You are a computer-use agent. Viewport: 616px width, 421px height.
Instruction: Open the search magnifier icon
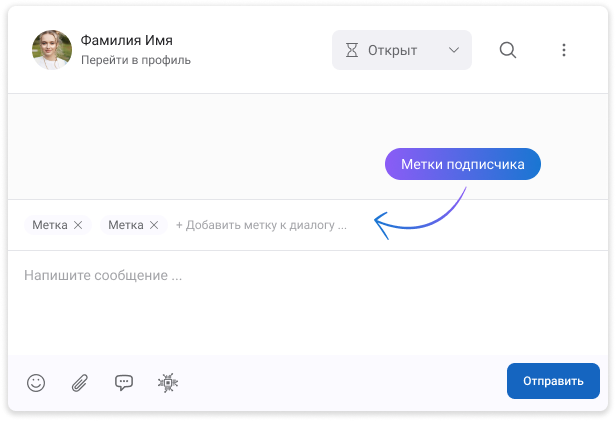click(508, 50)
